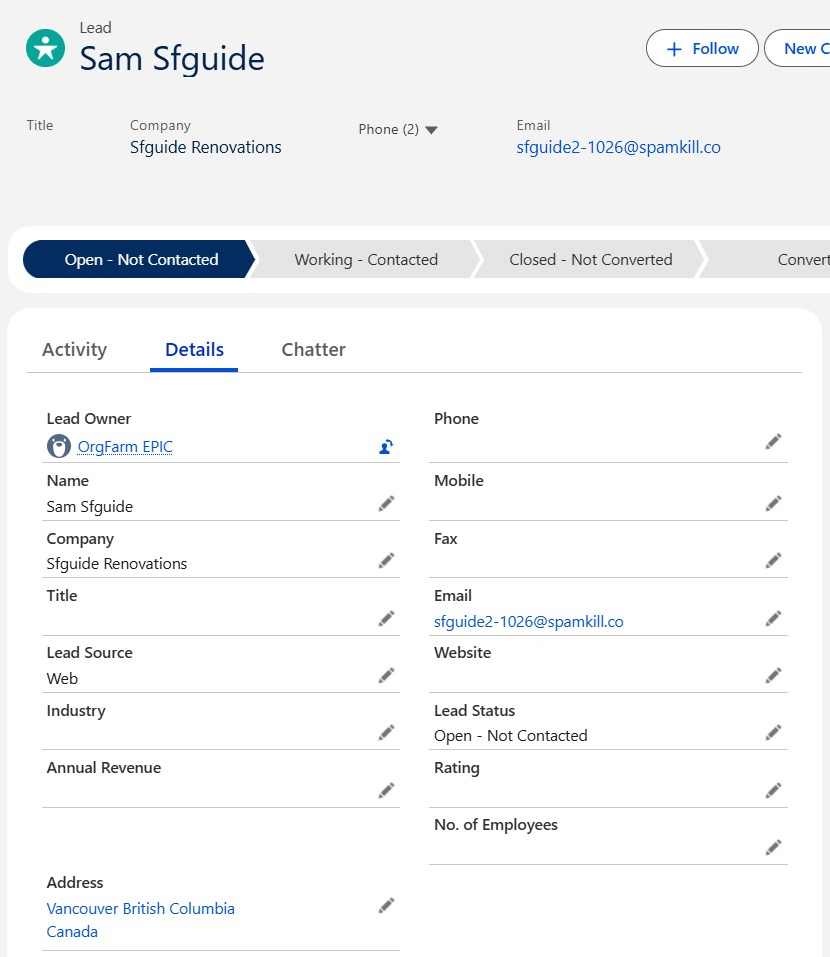This screenshot has height=957, width=830.
Task: Click the Sam Sfguide page heading
Action: pyautogui.click(x=172, y=59)
